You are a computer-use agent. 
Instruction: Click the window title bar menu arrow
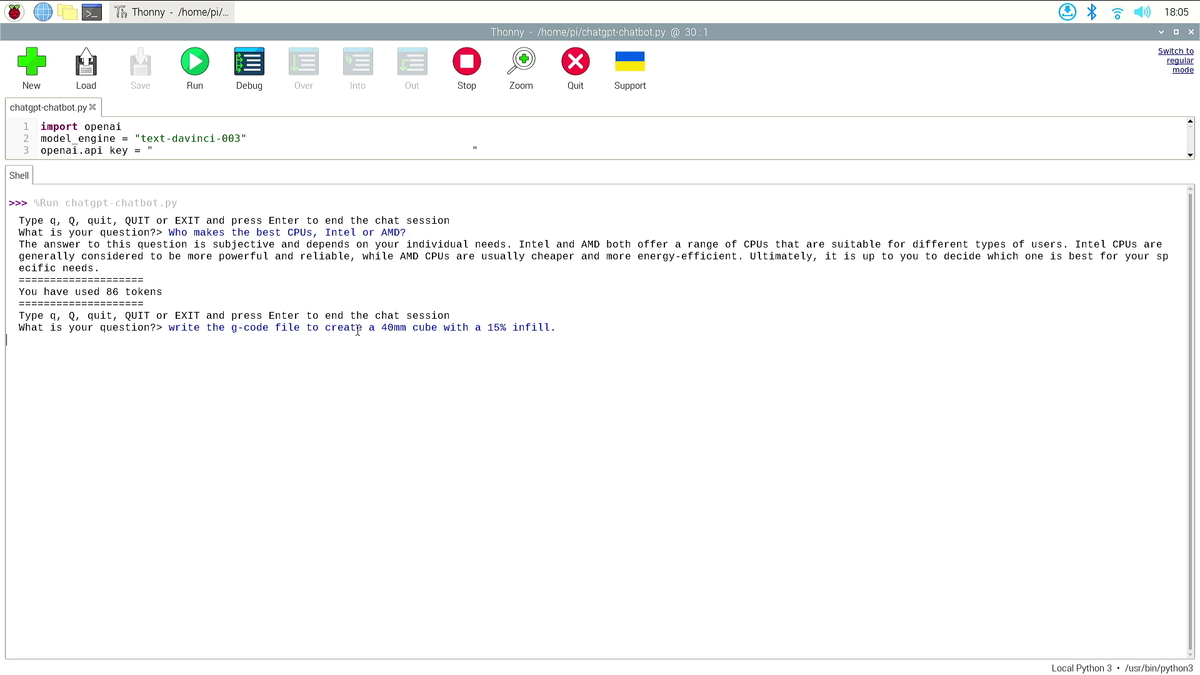[1161, 32]
